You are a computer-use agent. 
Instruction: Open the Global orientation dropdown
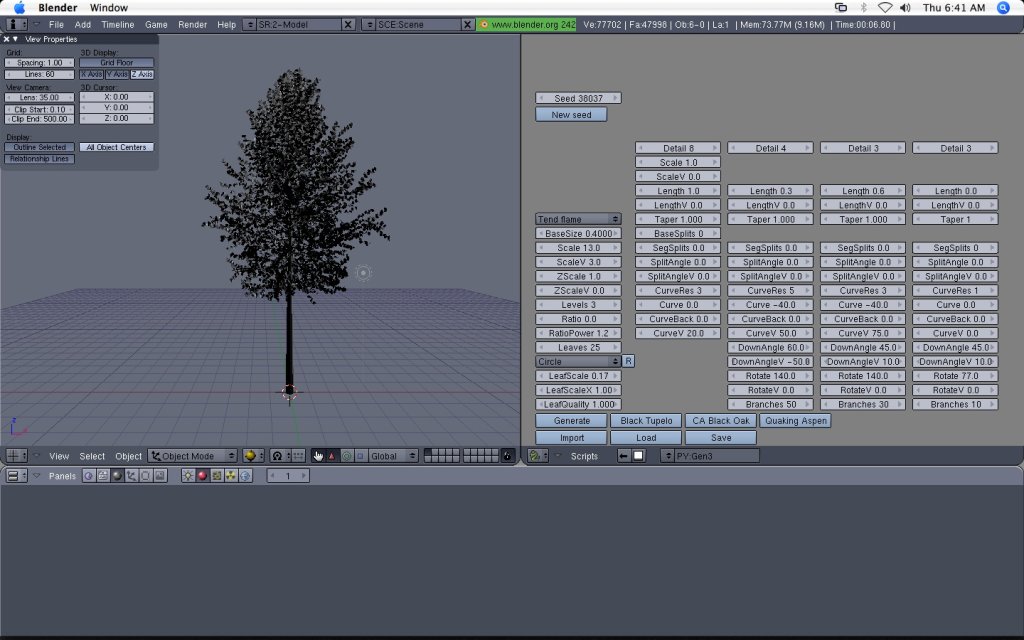tap(392, 456)
